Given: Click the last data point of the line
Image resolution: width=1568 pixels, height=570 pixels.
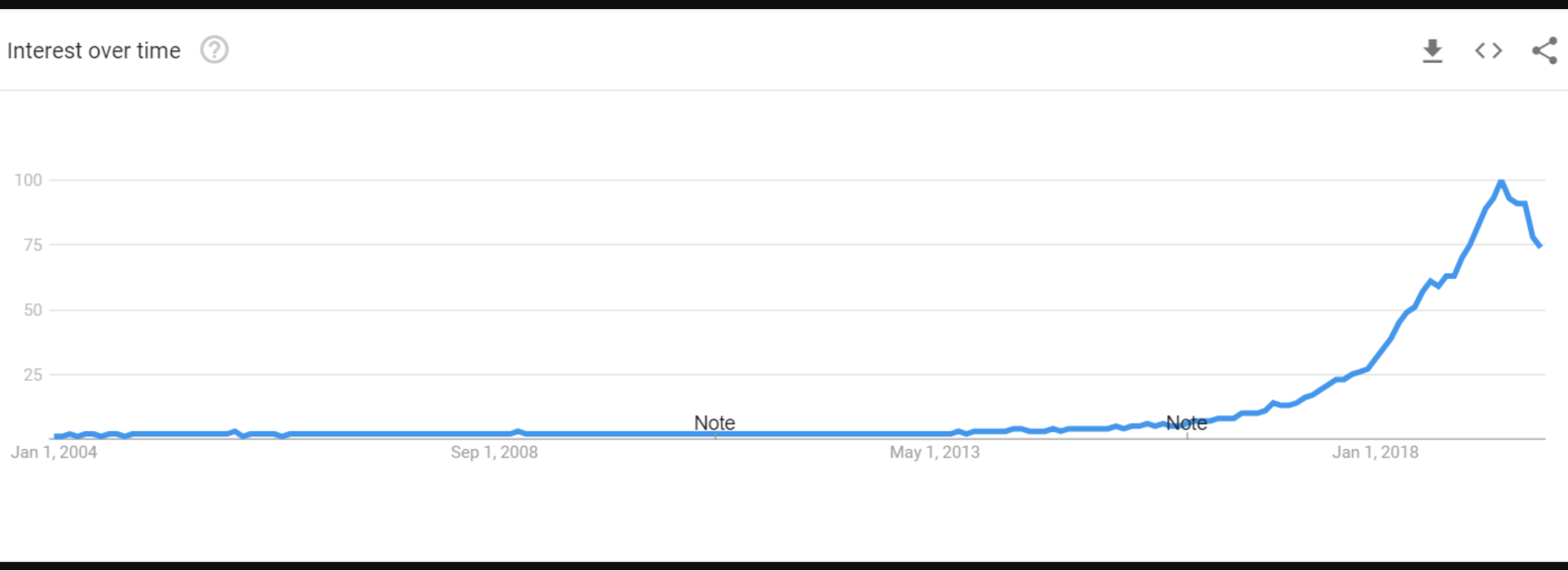Looking at the screenshot, I should point(1540,245).
